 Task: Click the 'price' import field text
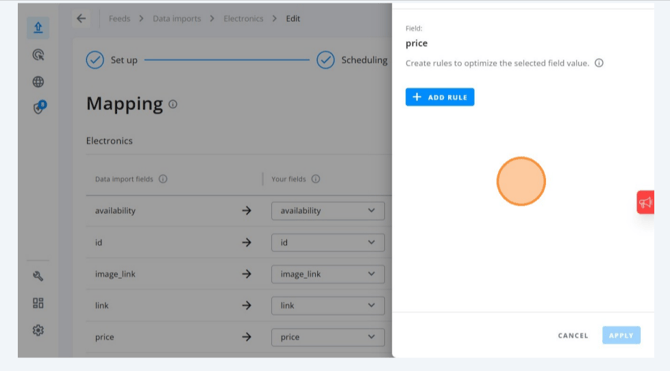105,337
